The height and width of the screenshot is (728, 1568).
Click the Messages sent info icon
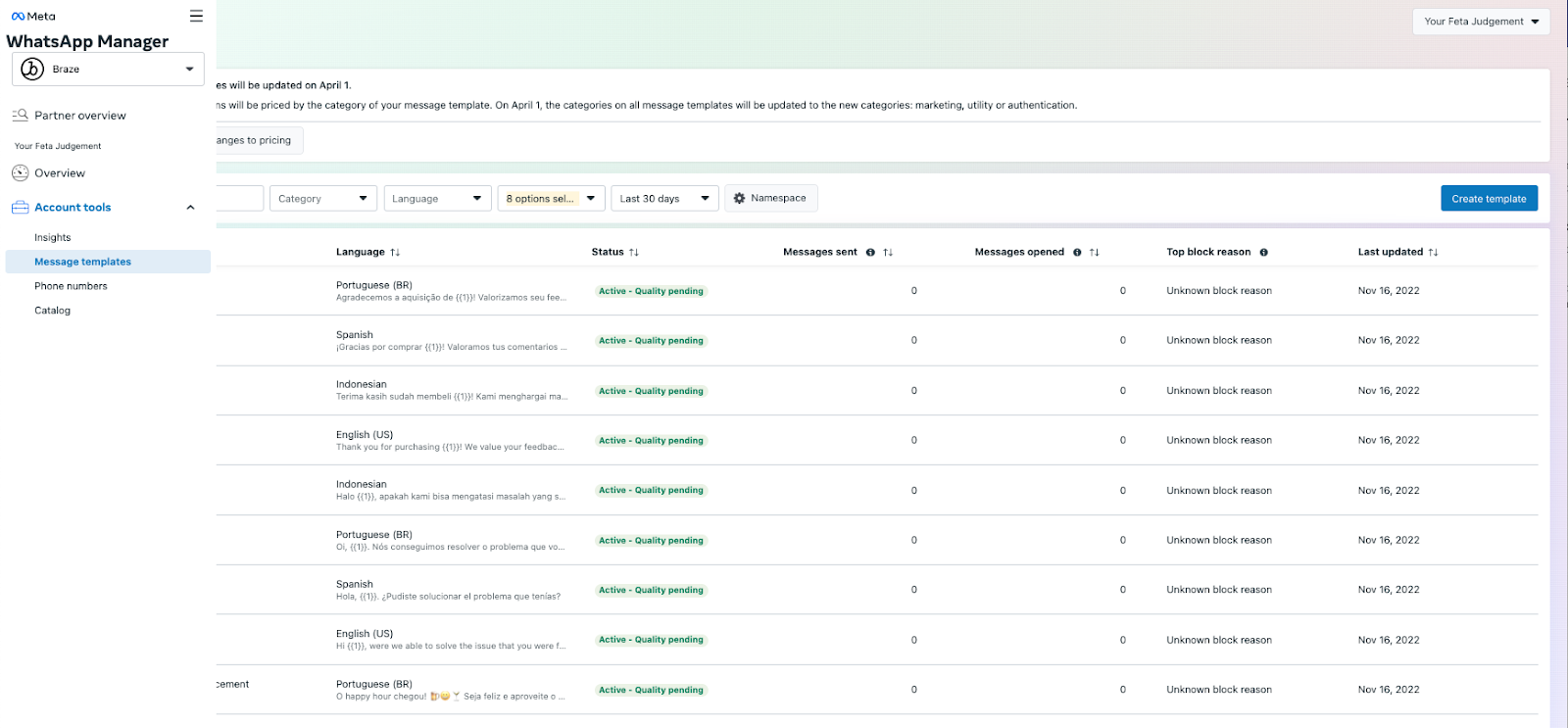tap(870, 253)
